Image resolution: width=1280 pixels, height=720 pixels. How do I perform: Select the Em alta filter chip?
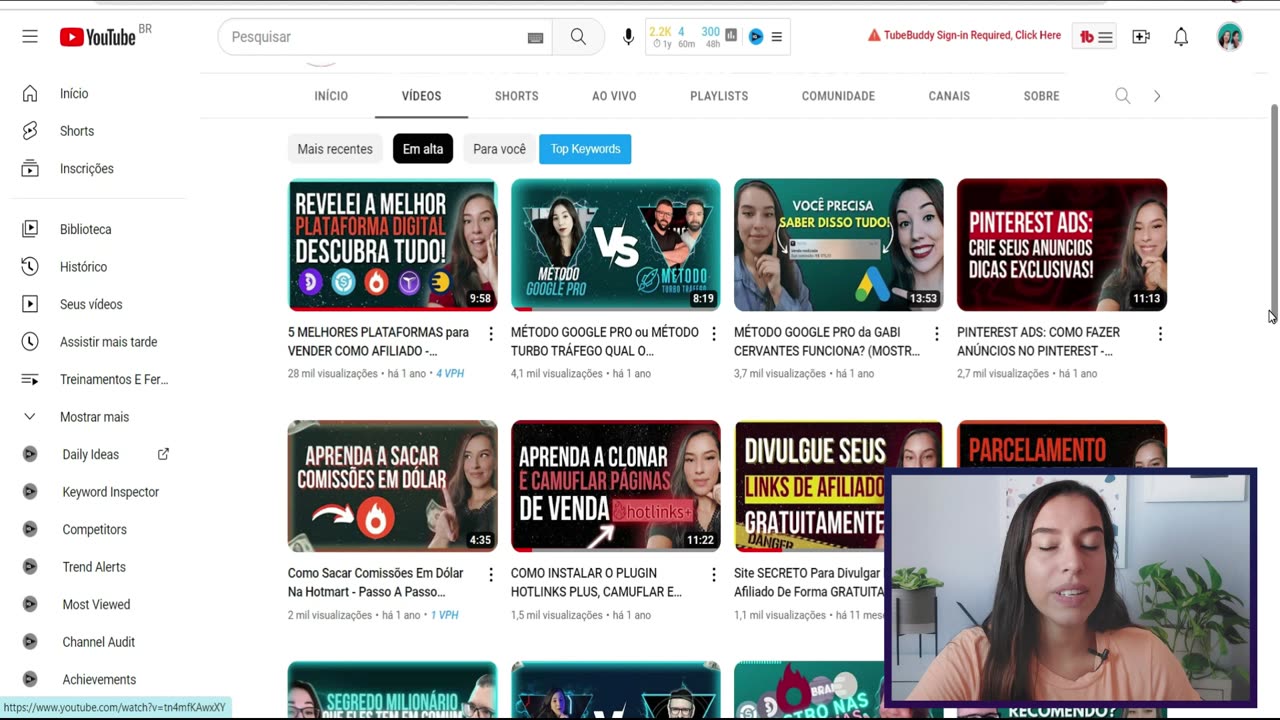[x=423, y=149]
